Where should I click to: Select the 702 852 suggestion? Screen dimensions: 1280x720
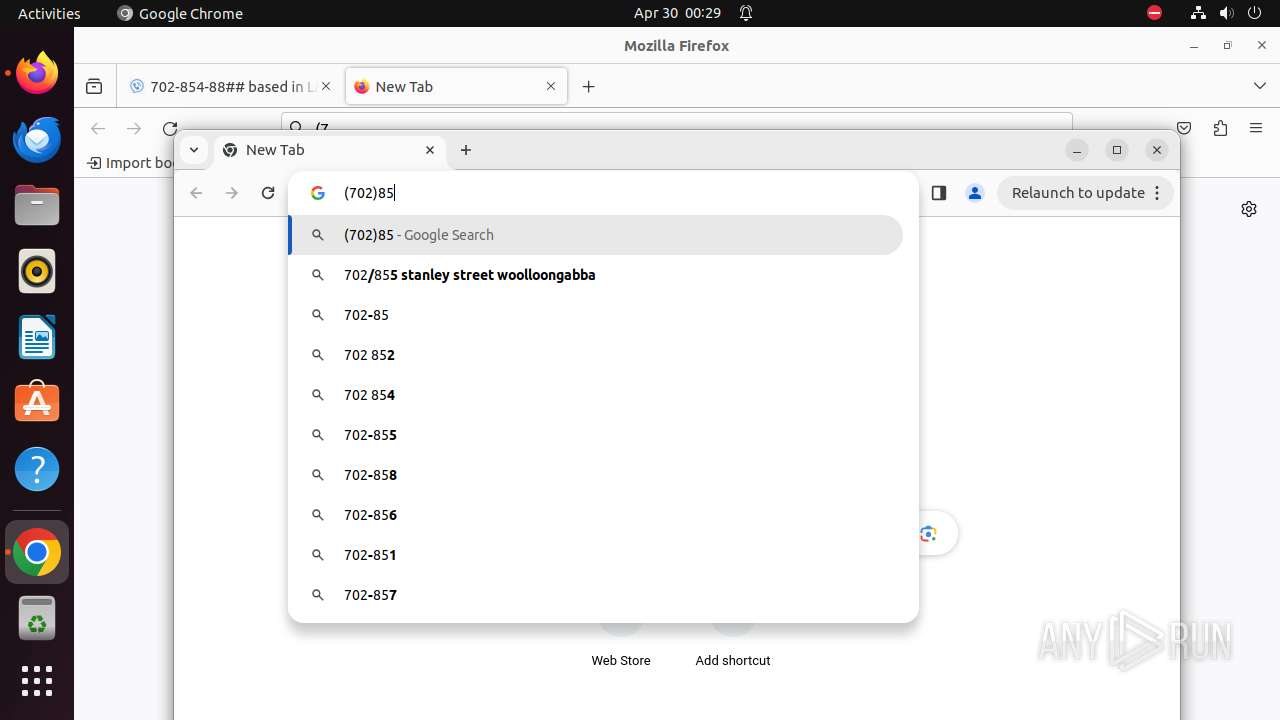(x=596, y=355)
